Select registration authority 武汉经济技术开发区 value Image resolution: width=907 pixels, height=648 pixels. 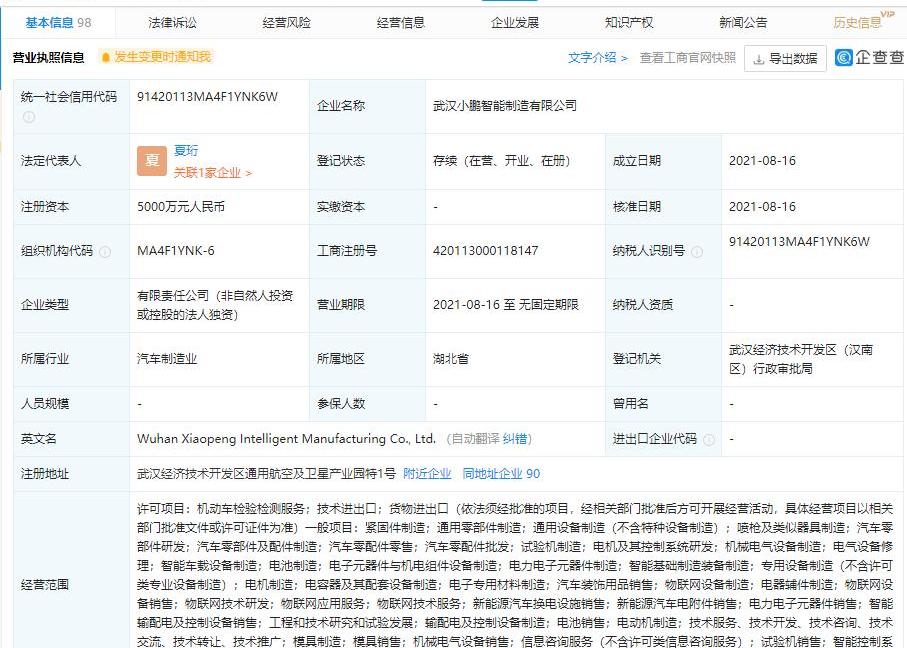click(801, 359)
